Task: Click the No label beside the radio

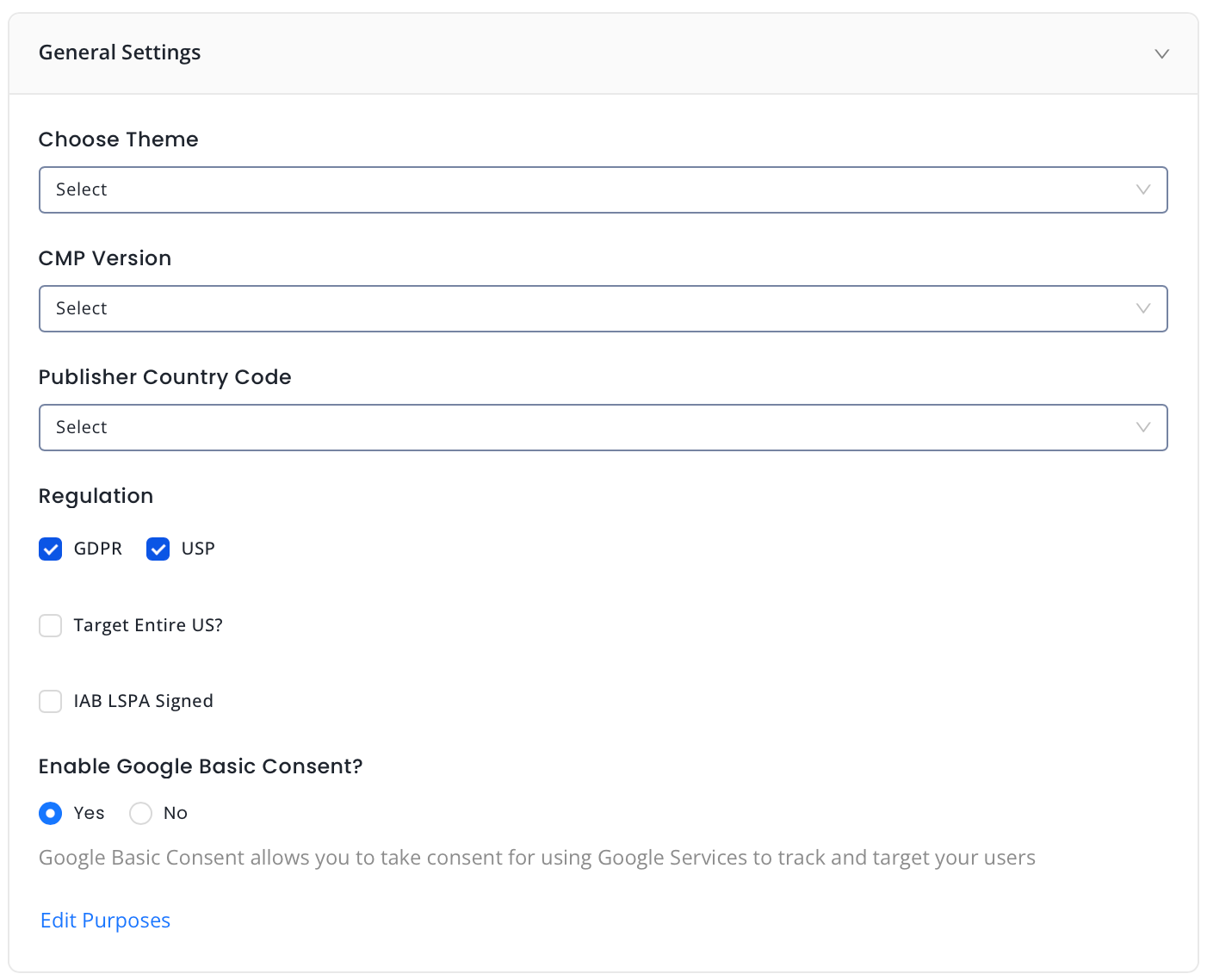Action: [x=176, y=813]
